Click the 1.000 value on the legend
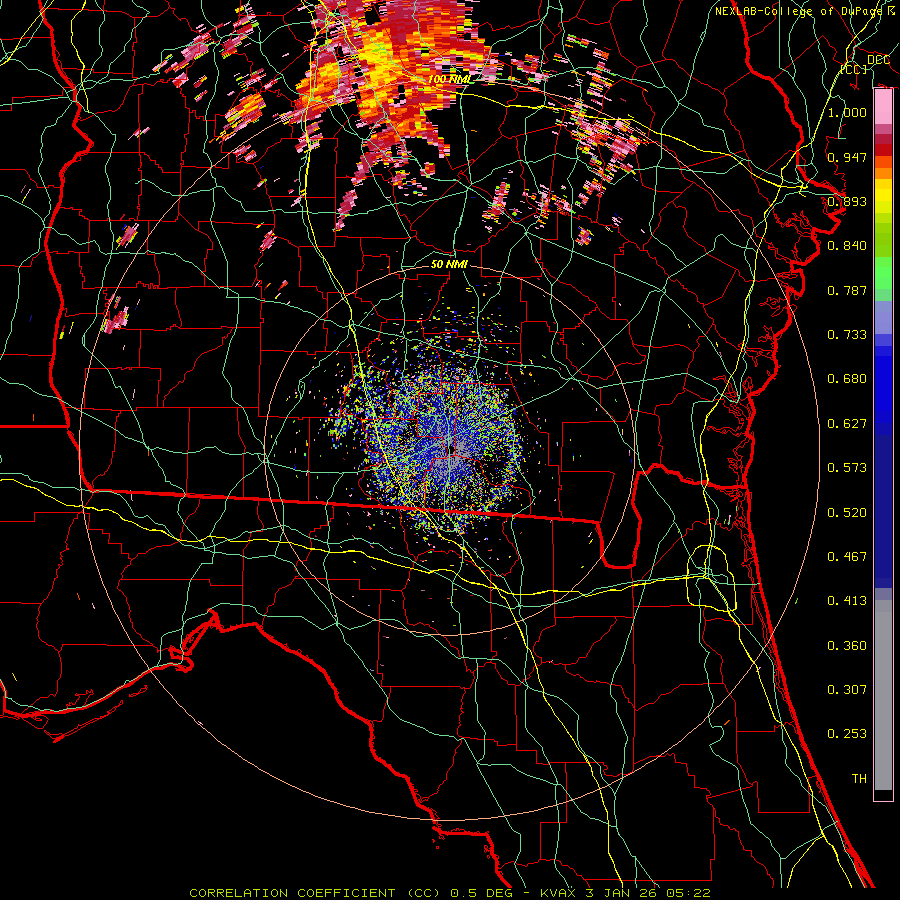 pos(847,112)
